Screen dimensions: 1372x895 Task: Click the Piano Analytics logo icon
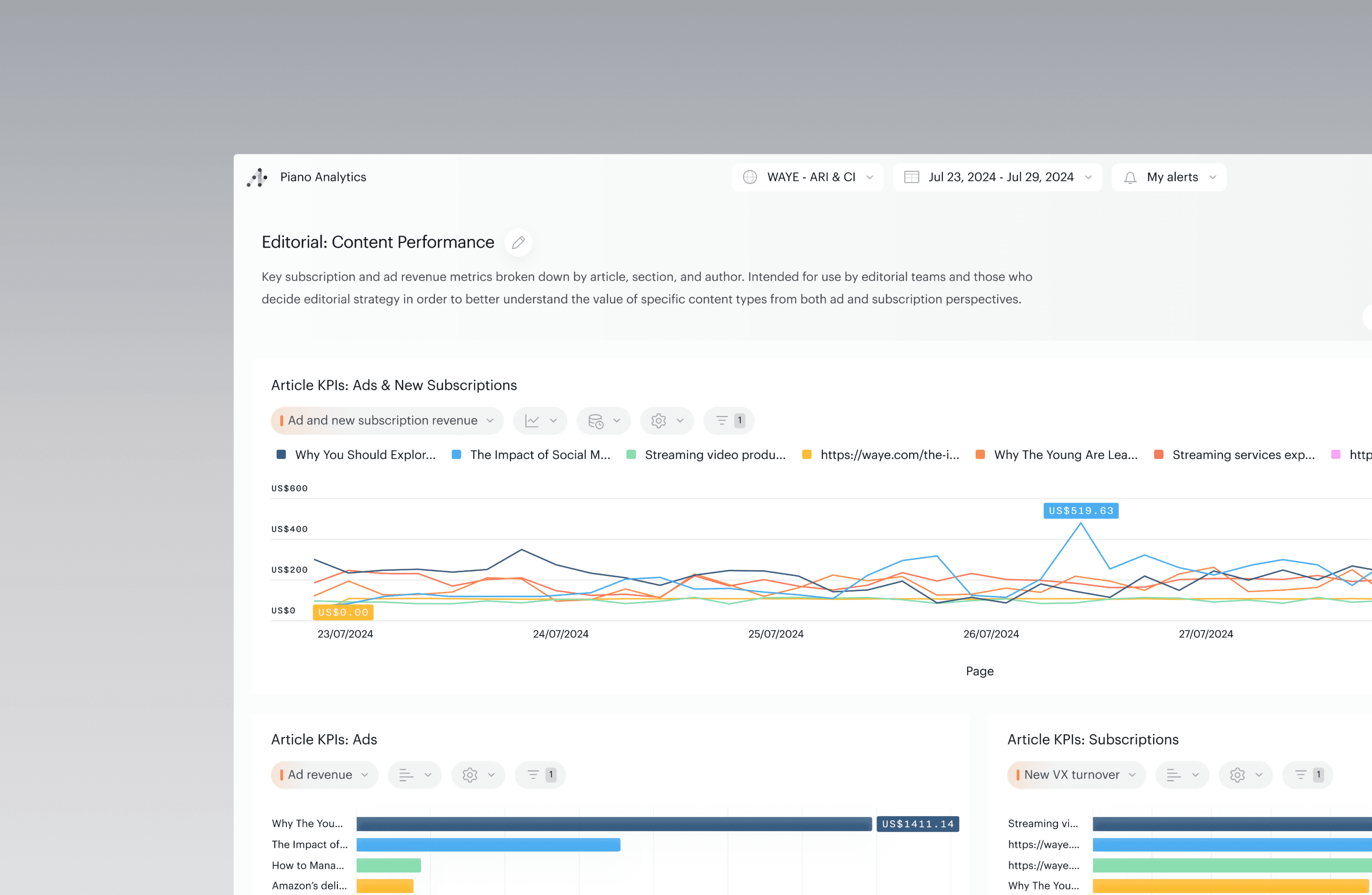pyautogui.click(x=257, y=178)
